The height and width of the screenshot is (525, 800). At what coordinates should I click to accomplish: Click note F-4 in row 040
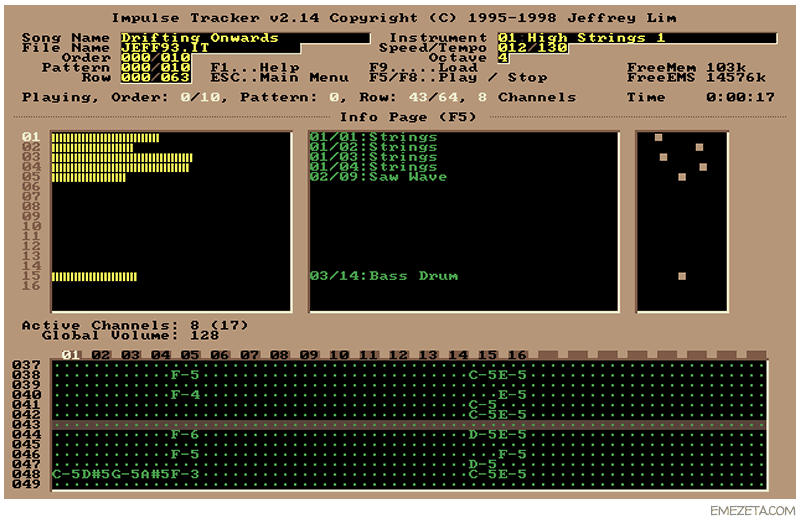(185, 395)
